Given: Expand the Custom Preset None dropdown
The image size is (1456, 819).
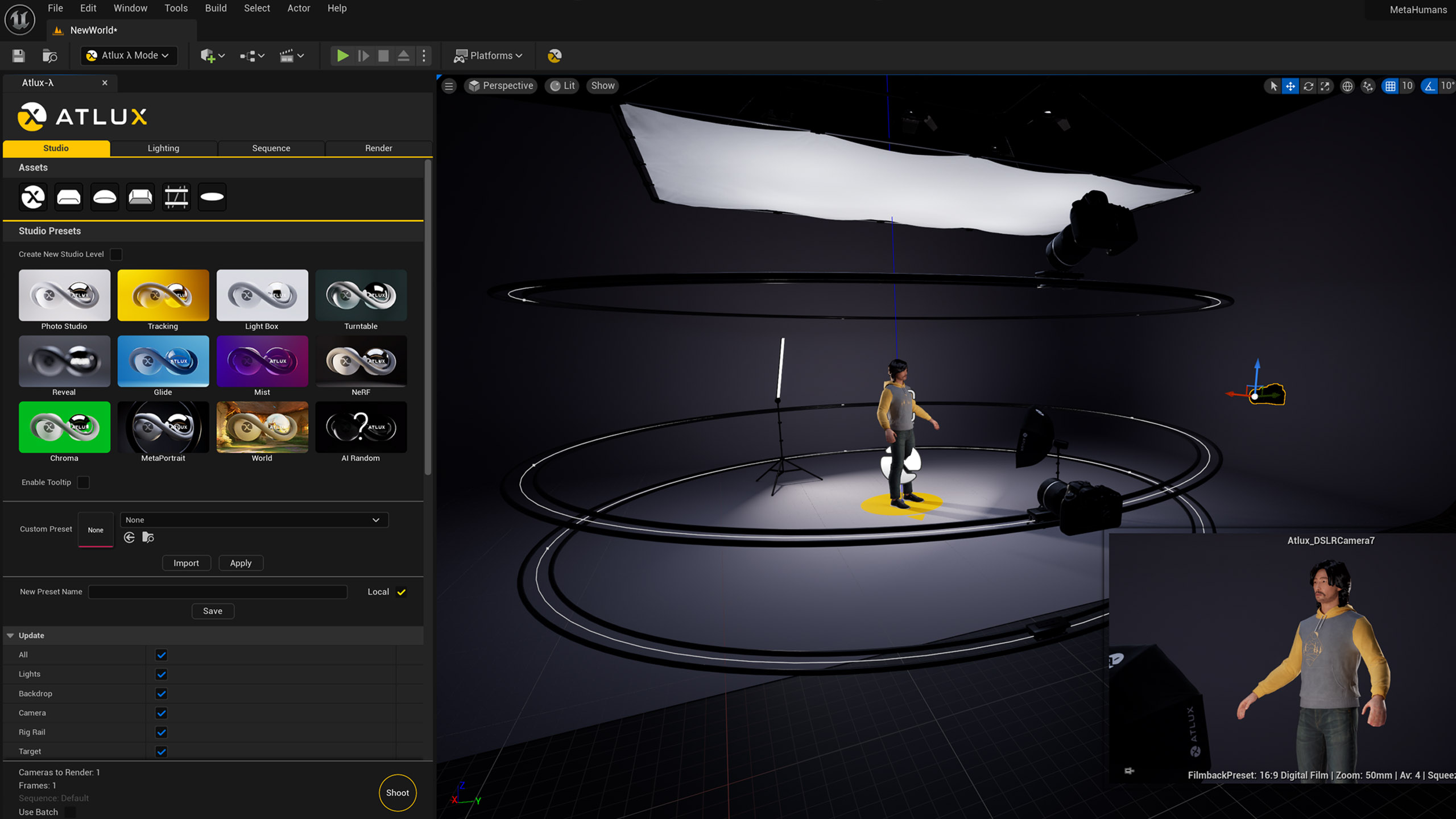Looking at the screenshot, I should tap(254, 520).
